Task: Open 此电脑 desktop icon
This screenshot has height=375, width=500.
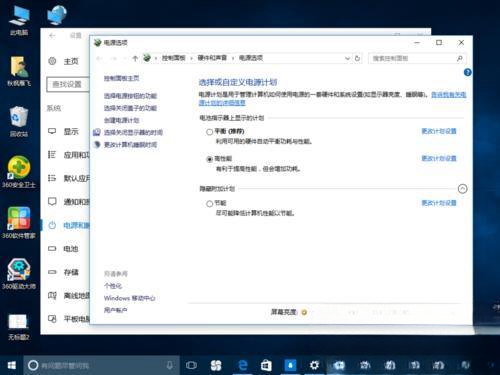Action: 19,20
